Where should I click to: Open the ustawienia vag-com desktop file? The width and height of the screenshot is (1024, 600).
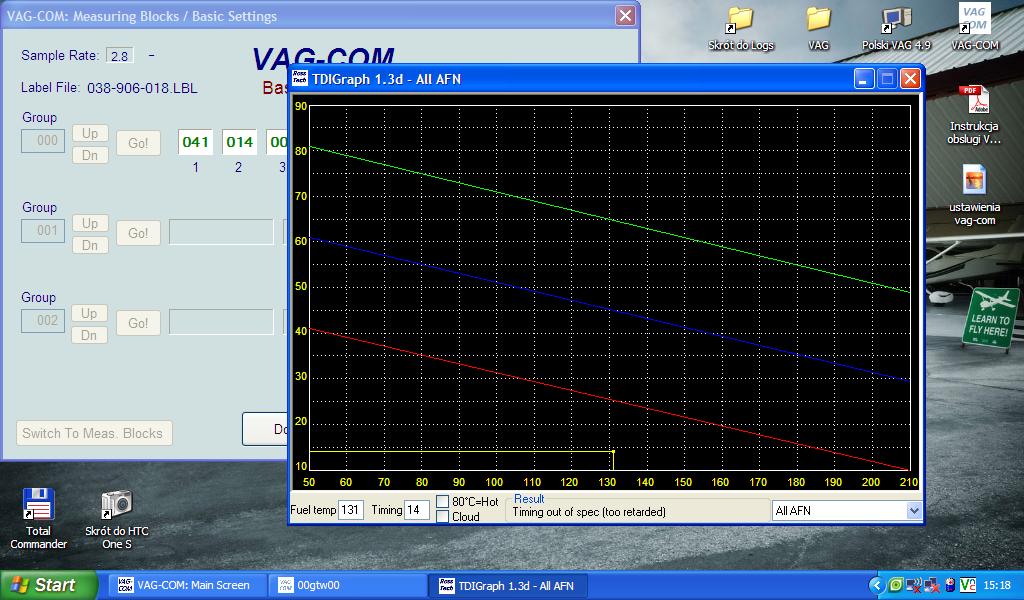[x=974, y=195]
